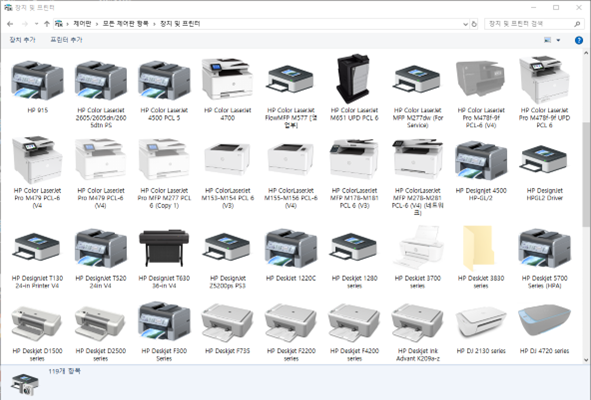The image size is (591, 400).
Task: Select the HP 915 printer
Action: coord(37,86)
